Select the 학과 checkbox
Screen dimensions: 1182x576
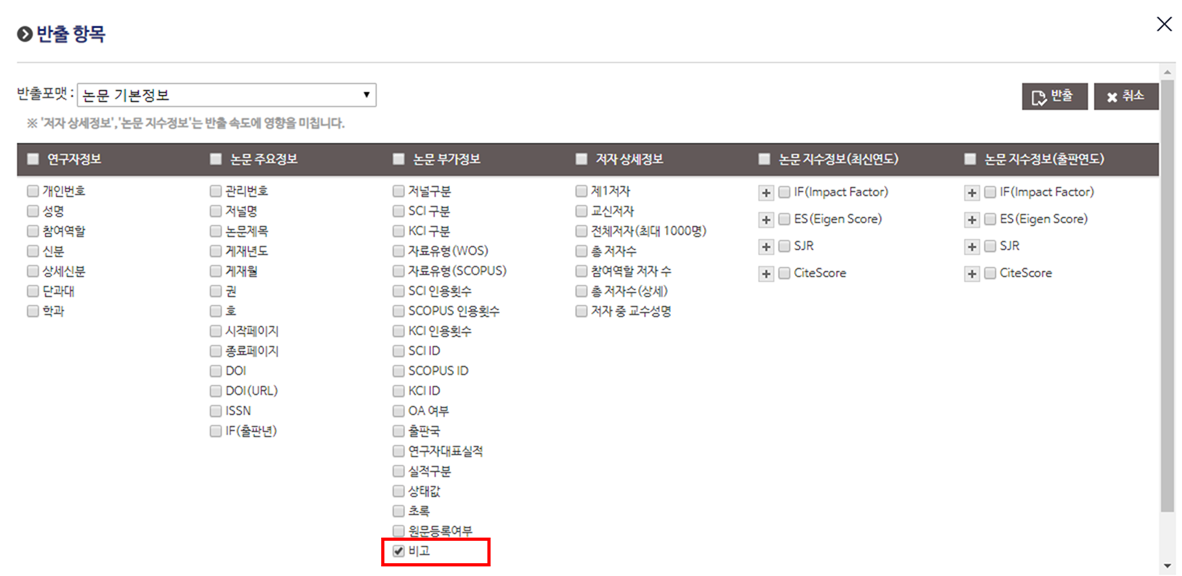click(33, 311)
